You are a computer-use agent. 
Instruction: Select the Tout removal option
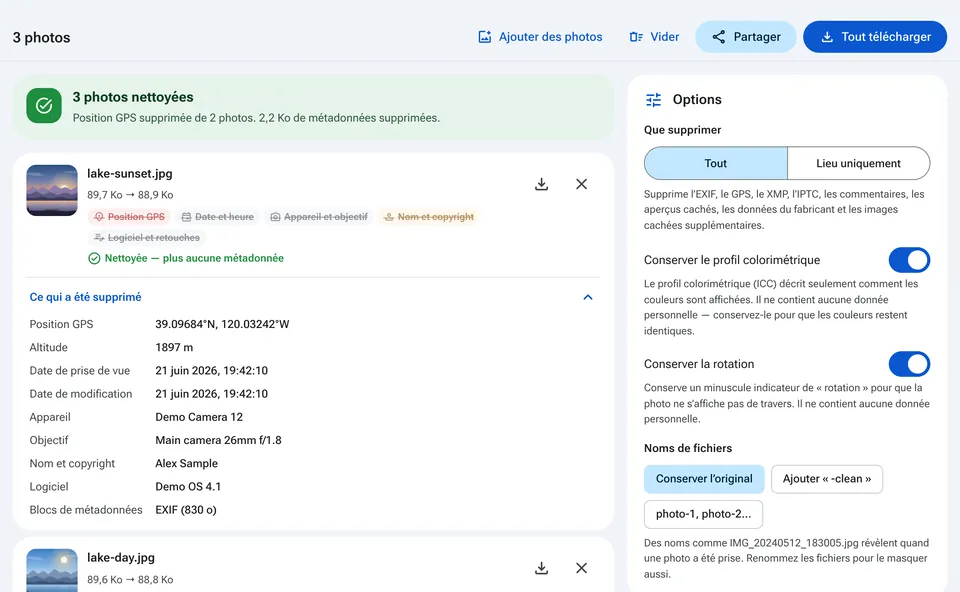click(716, 163)
